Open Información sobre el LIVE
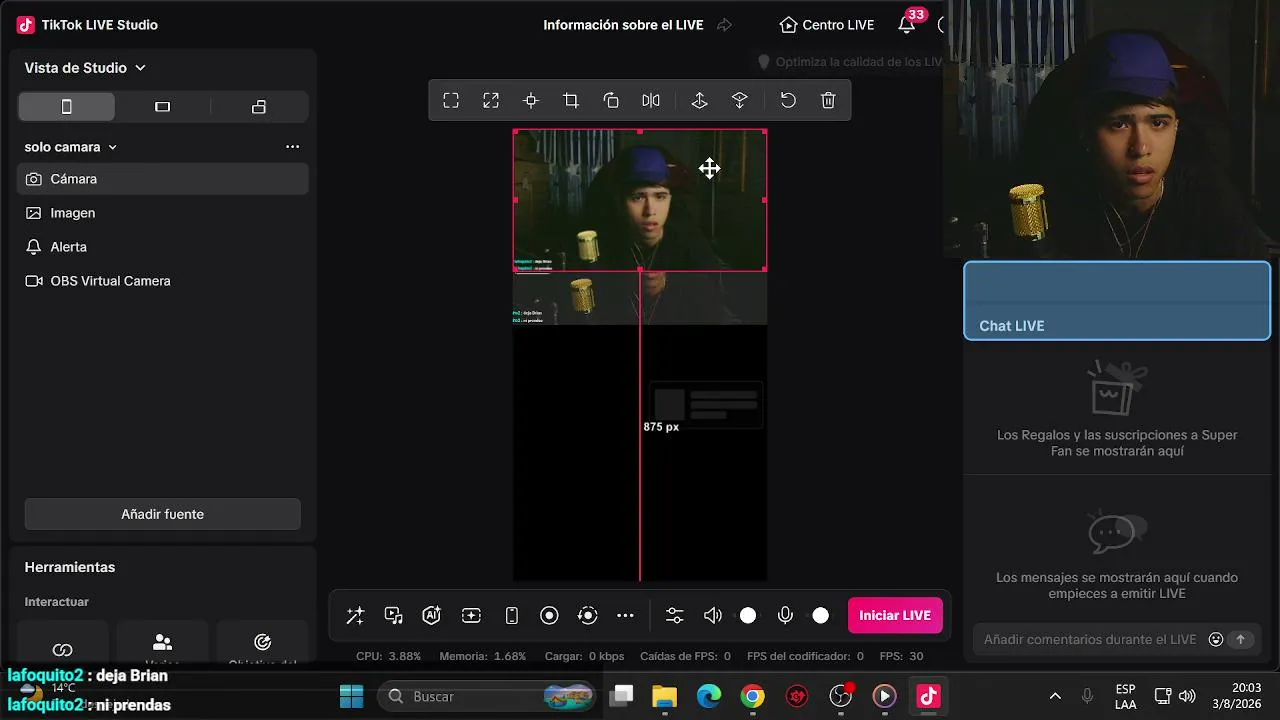The height and width of the screenshot is (720, 1280). (x=623, y=25)
